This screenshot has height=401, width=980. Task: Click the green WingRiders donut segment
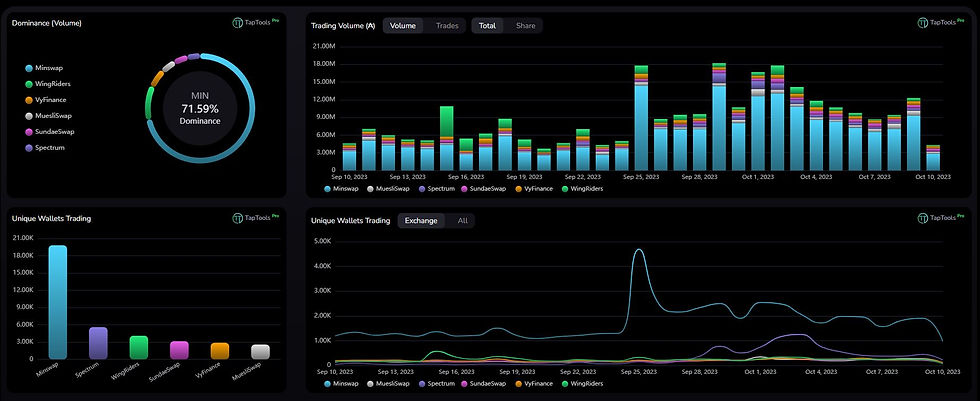pyautogui.click(x=149, y=103)
